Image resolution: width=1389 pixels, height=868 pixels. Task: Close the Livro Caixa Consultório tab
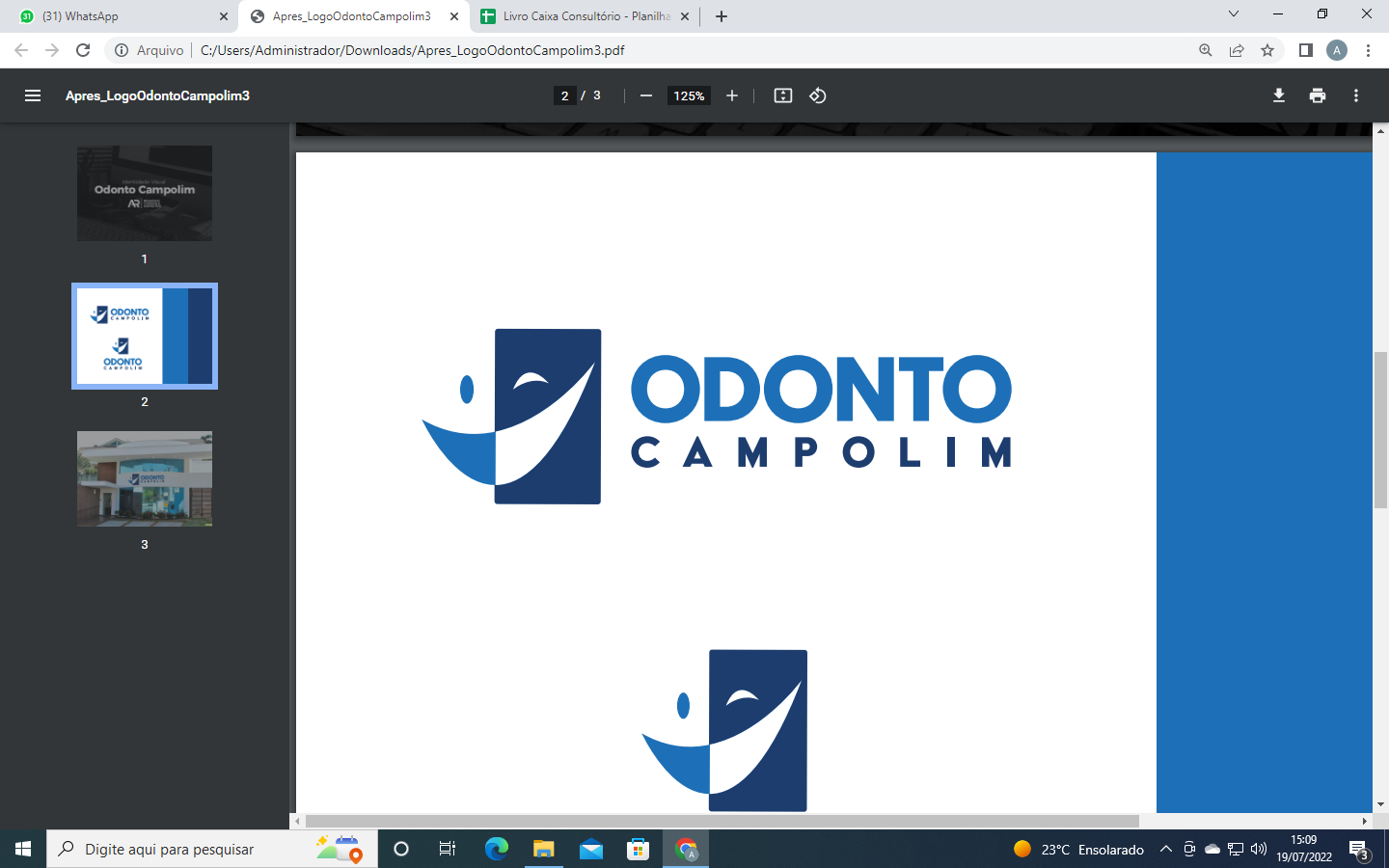[685, 16]
